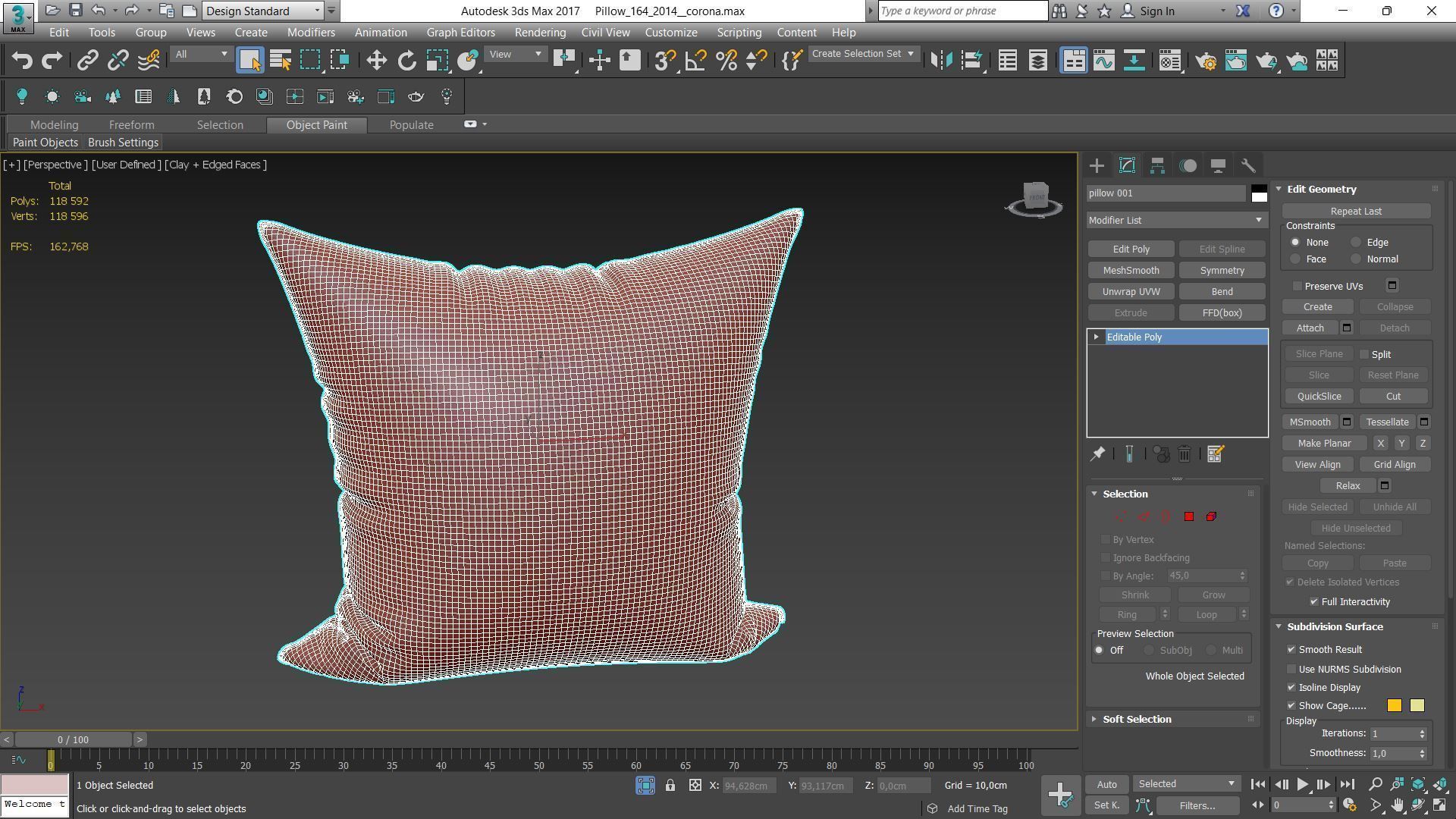Click Play Animation button
Image resolution: width=1456 pixels, height=819 pixels.
(x=1302, y=785)
